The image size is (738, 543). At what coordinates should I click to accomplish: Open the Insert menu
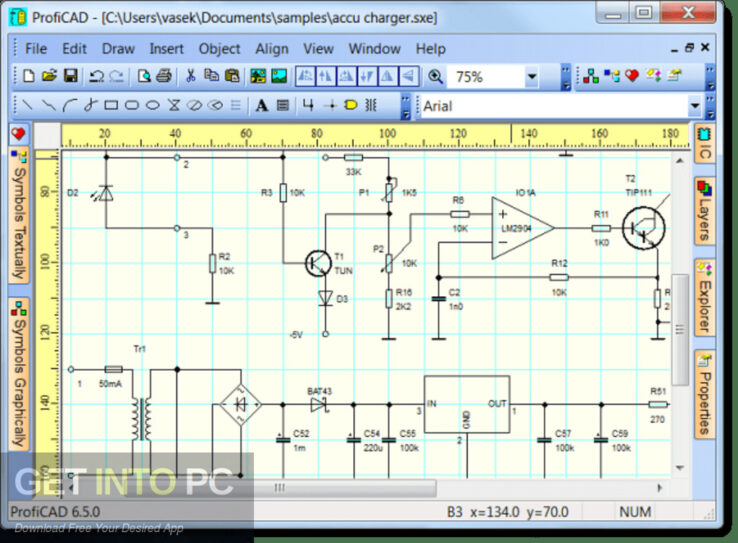[166, 48]
